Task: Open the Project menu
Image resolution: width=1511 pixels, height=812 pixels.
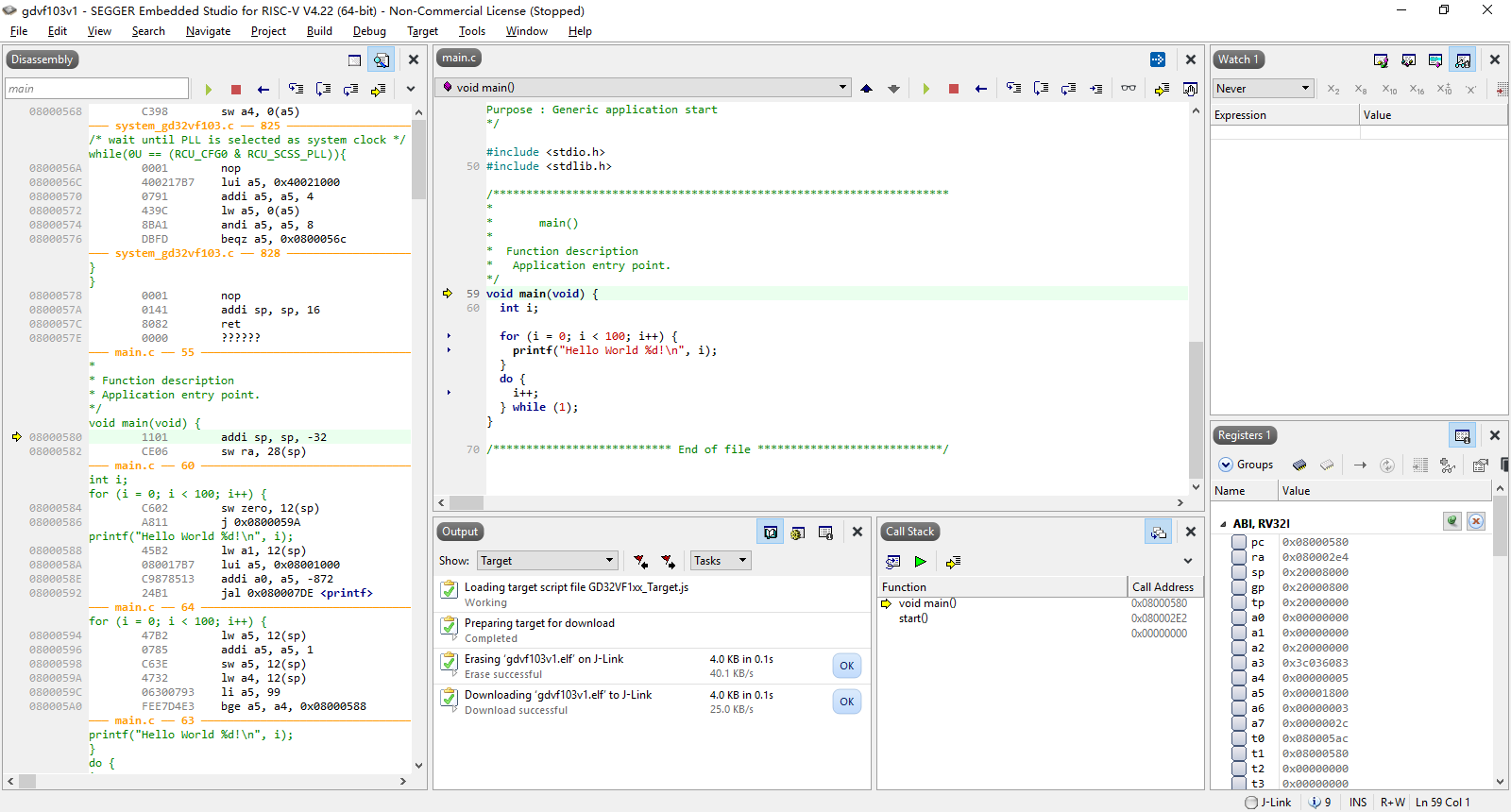Action: (x=268, y=31)
